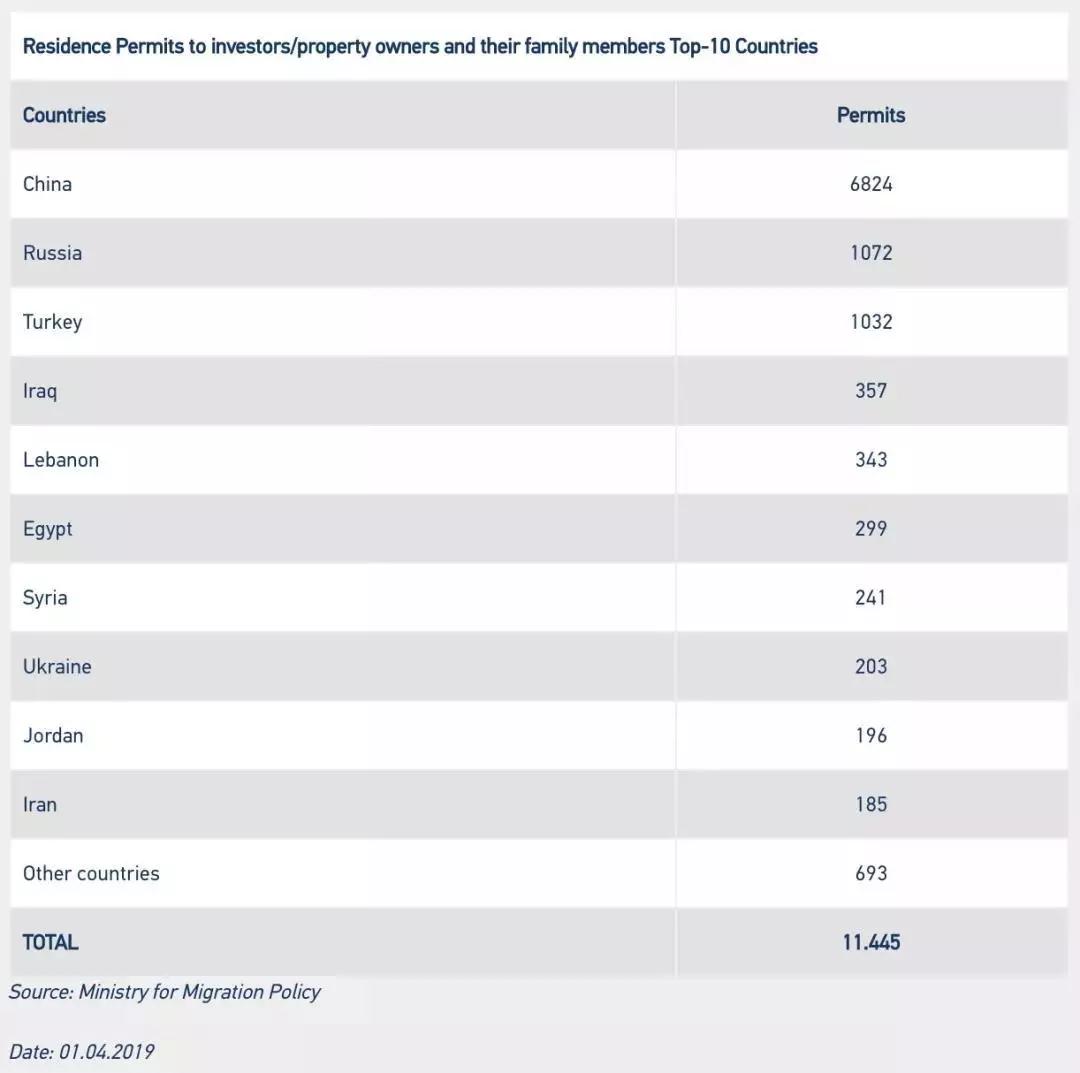This screenshot has height=1073, width=1080.
Task: Click China's permit count 6824
Action: pos(870,184)
